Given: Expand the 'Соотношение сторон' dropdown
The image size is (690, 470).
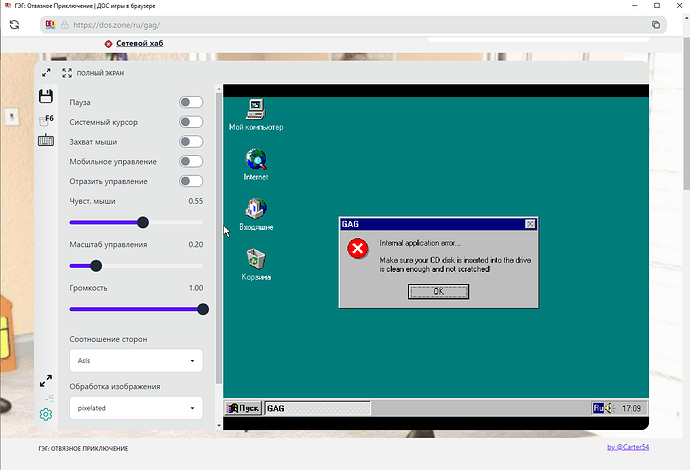Looking at the screenshot, I should tap(136, 361).
